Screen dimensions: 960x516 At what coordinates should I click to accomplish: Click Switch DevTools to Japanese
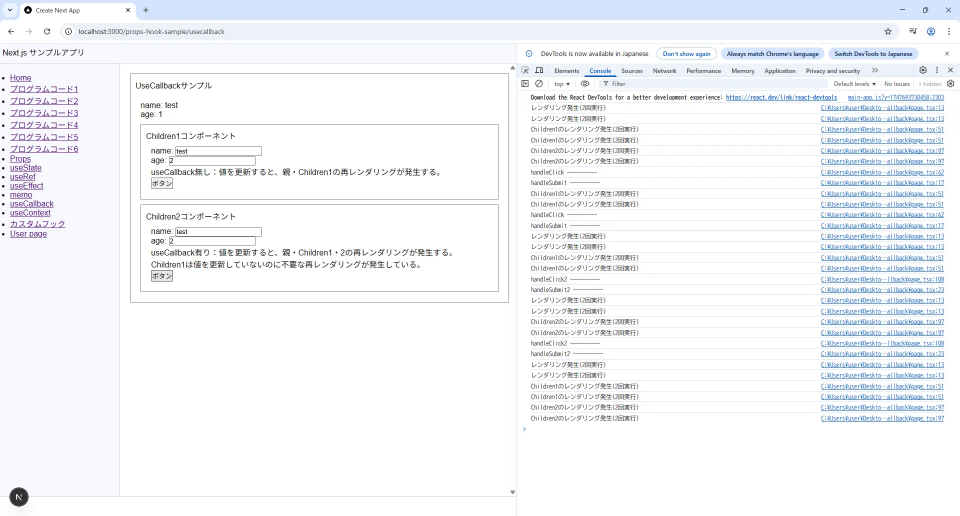[873, 54]
